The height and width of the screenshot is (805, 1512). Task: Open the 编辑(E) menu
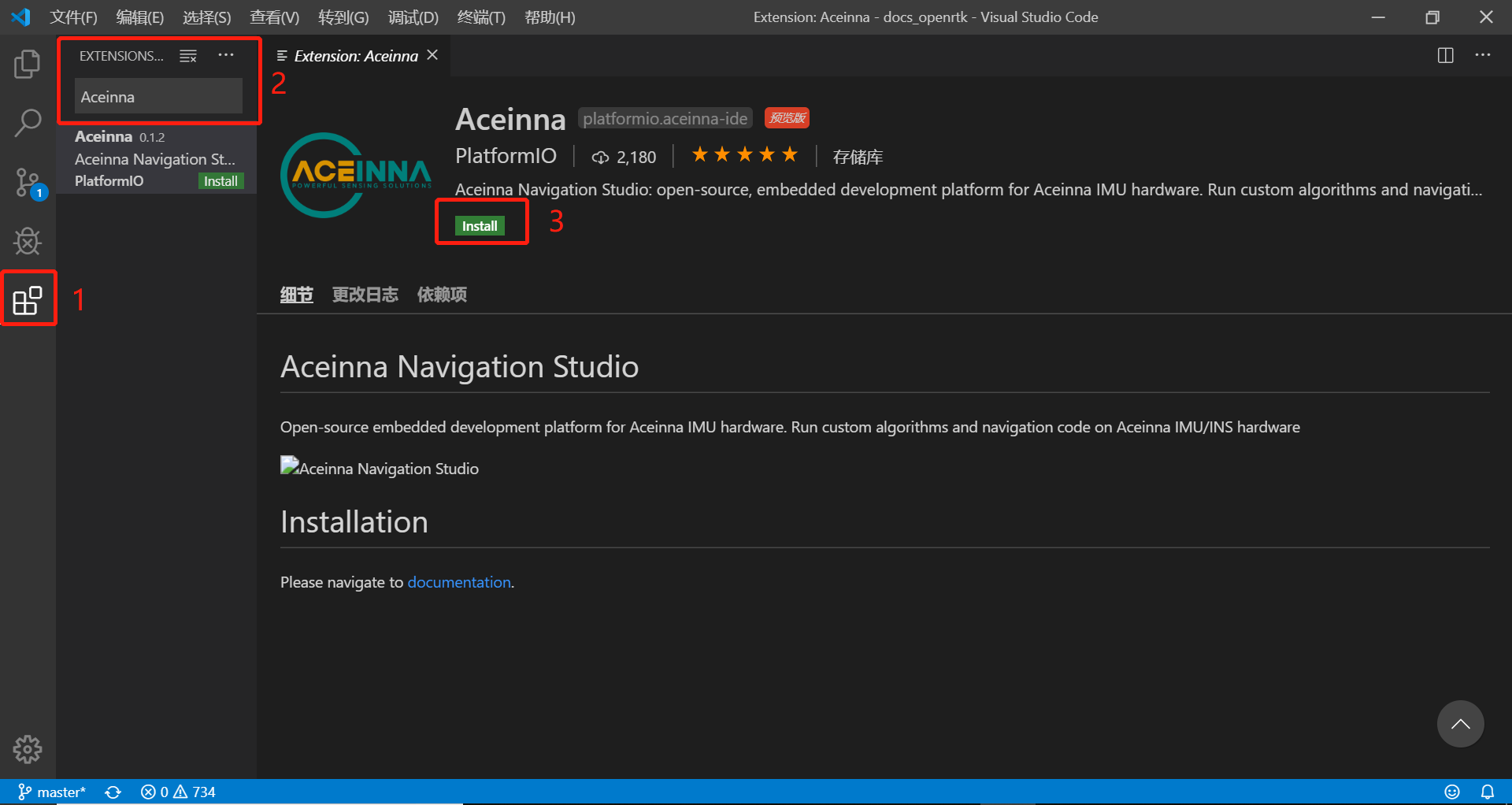click(x=140, y=17)
